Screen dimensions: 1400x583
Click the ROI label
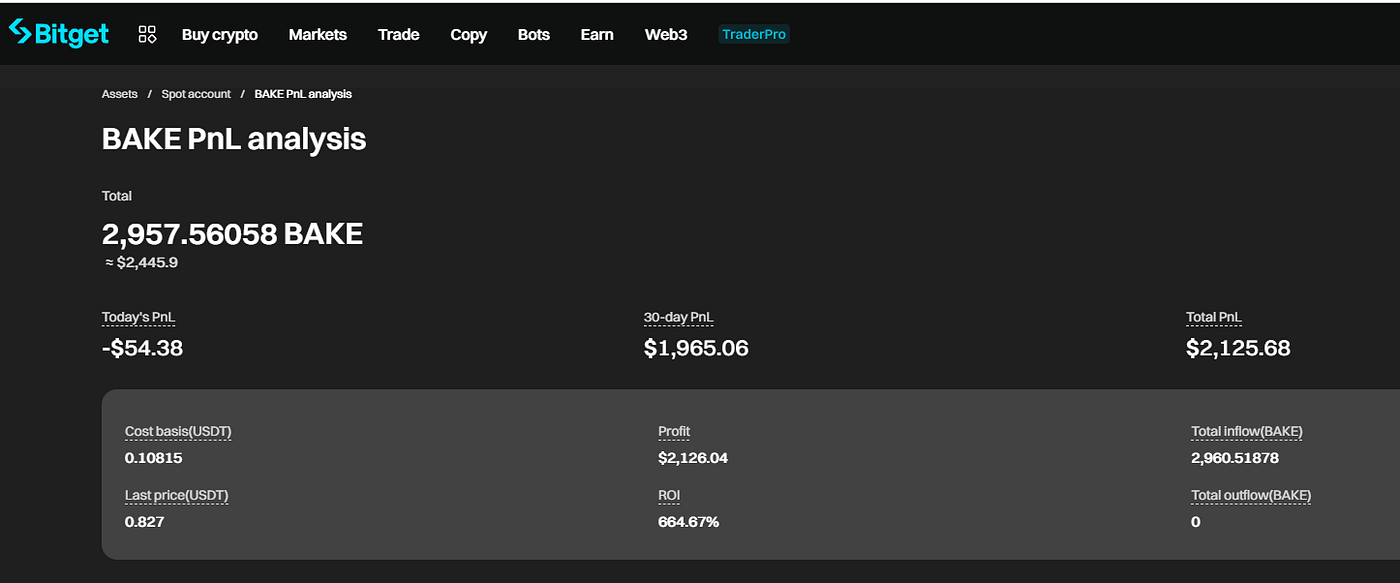(x=669, y=495)
